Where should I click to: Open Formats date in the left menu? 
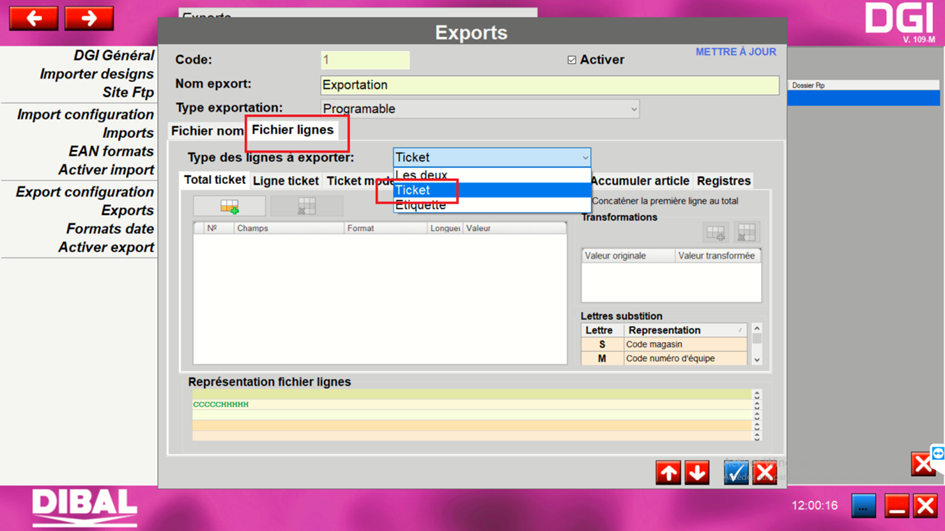(110, 229)
